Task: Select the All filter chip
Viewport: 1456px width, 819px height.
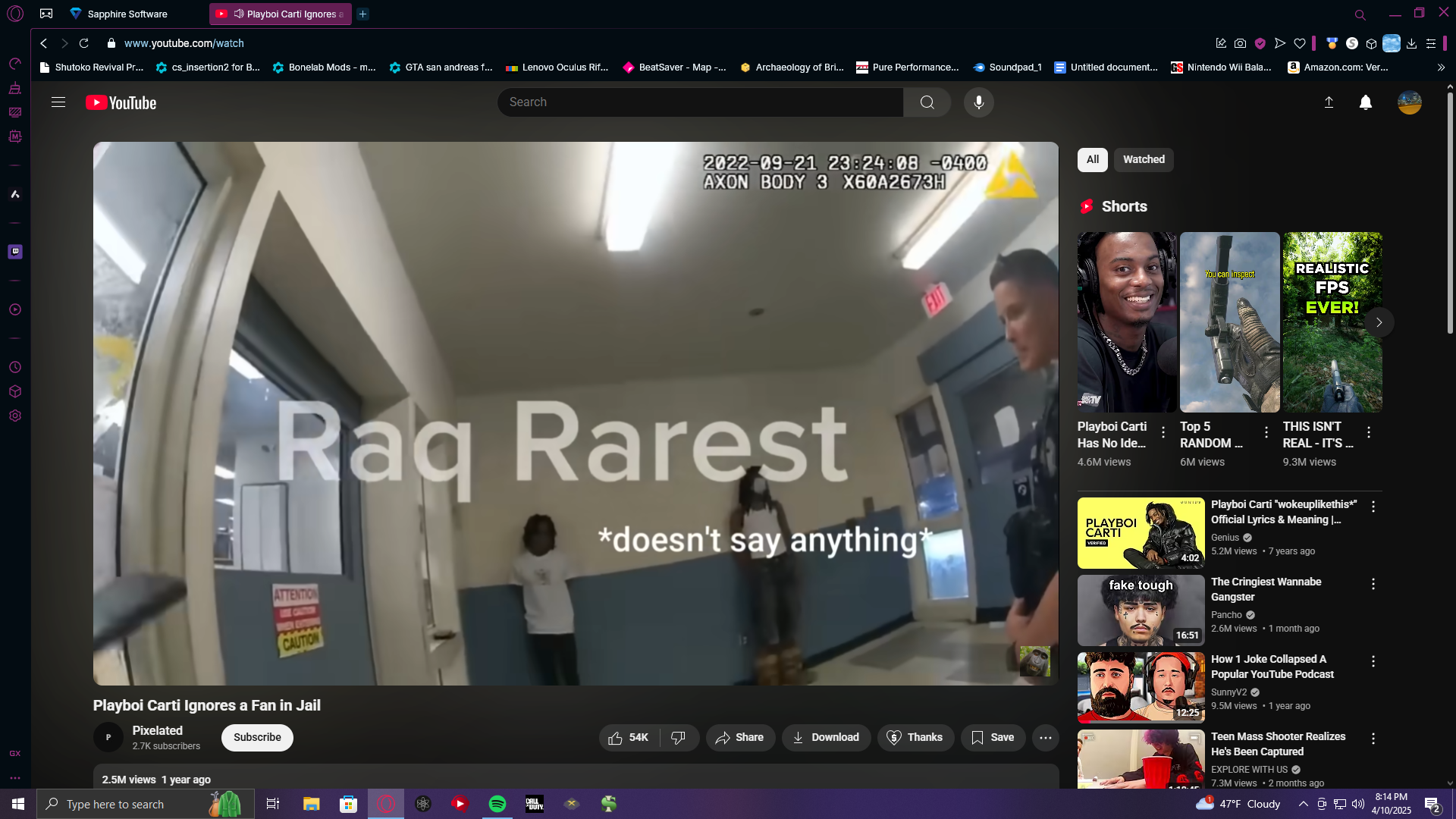Action: click(1092, 160)
